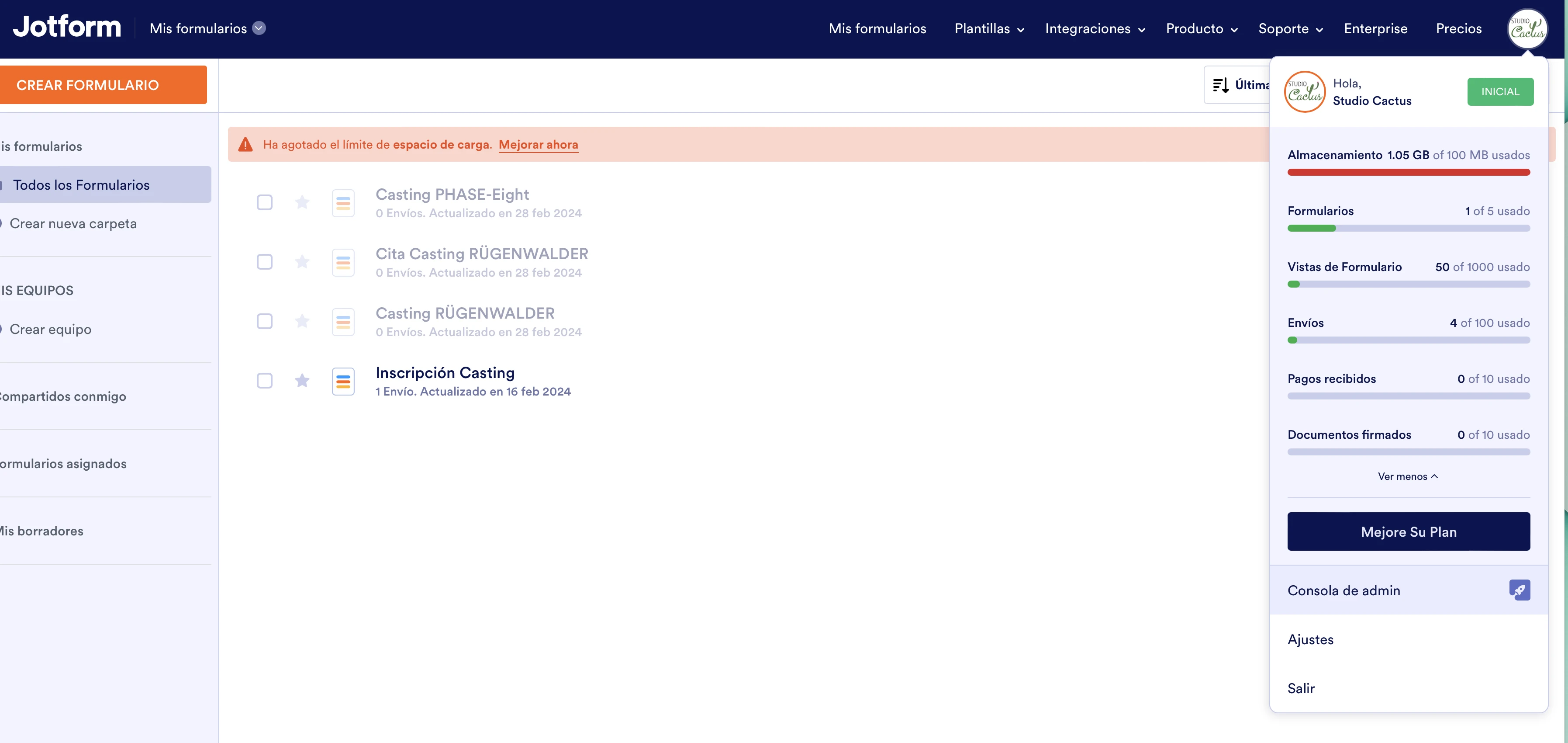Select the Cita Casting RÜGENWALDER checkbox
The height and width of the screenshot is (743, 1568).
pyautogui.click(x=265, y=262)
